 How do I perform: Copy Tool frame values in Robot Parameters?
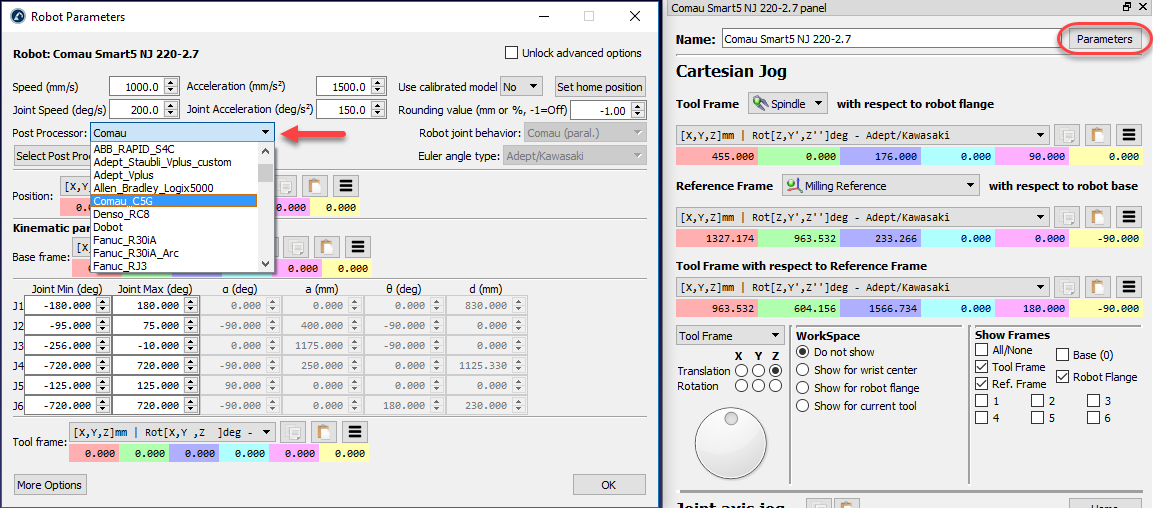pos(294,432)
